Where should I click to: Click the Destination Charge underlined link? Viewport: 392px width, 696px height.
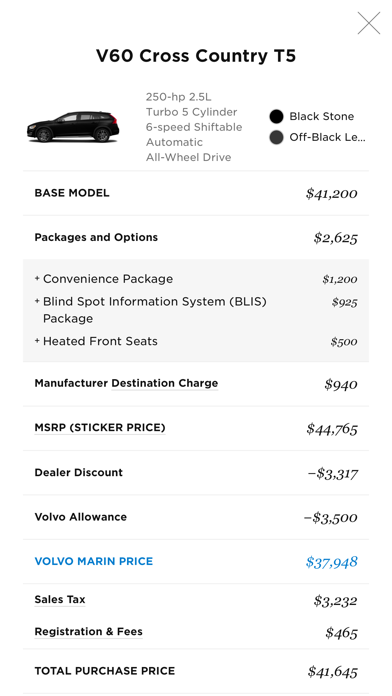tap(164, 384)
